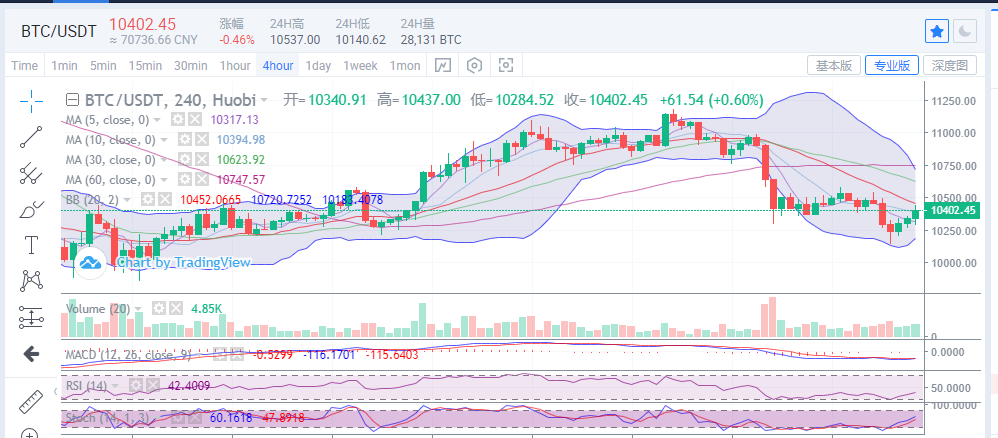Select the crosshair cursor tool

[31, 100]
